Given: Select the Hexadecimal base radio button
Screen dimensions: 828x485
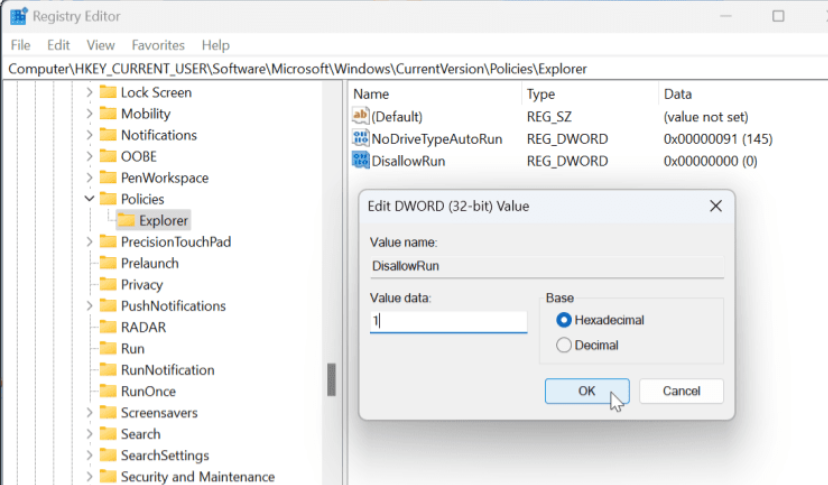Looking at the screenshot, I should pos(564,320).
